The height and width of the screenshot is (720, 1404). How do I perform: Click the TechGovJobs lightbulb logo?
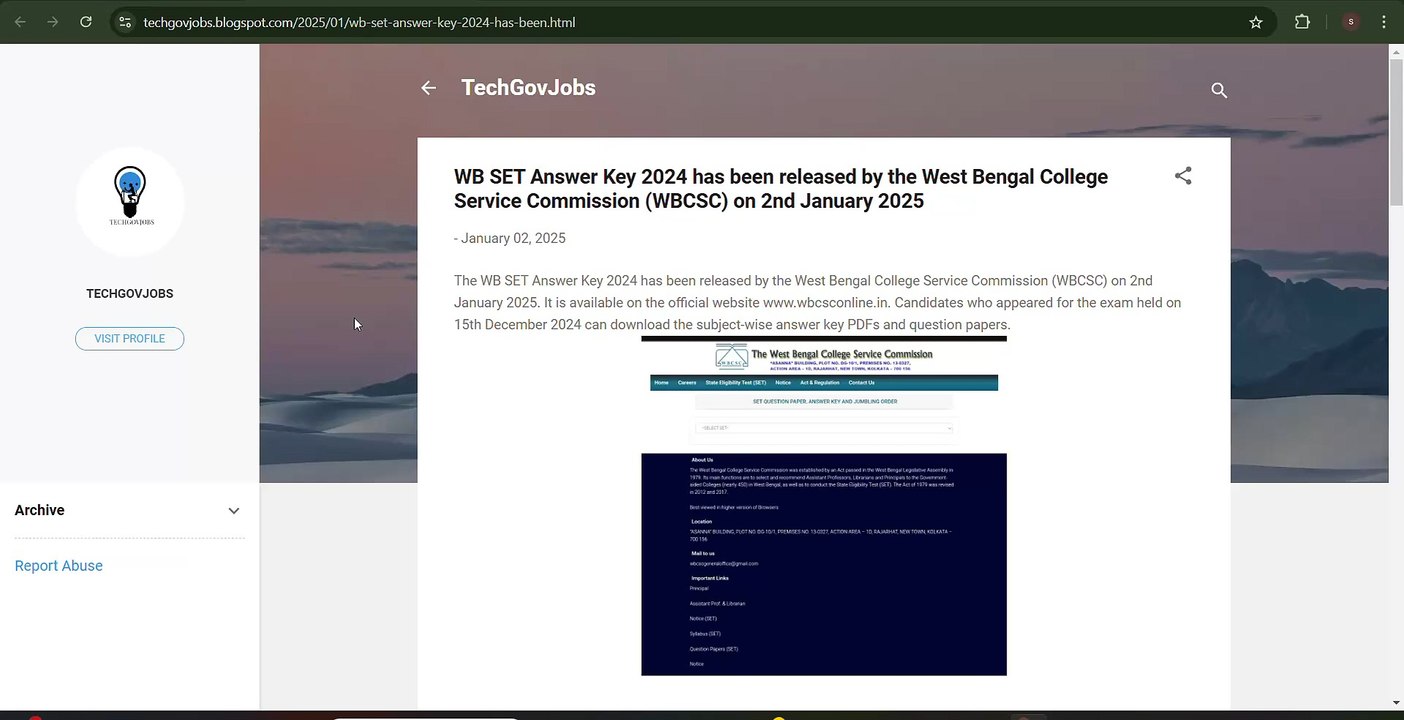click(x=130, y=202)
